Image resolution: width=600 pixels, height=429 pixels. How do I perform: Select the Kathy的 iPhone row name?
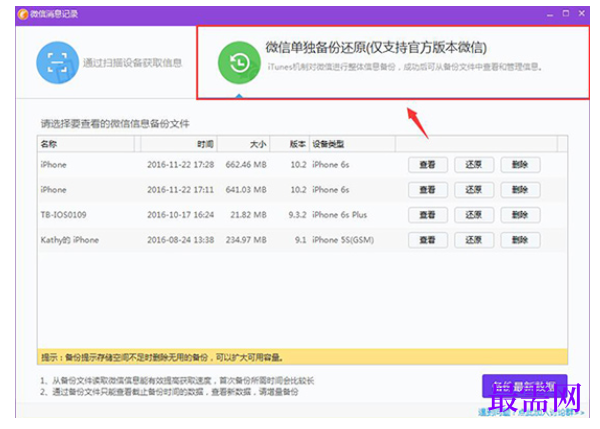(70, 240)
